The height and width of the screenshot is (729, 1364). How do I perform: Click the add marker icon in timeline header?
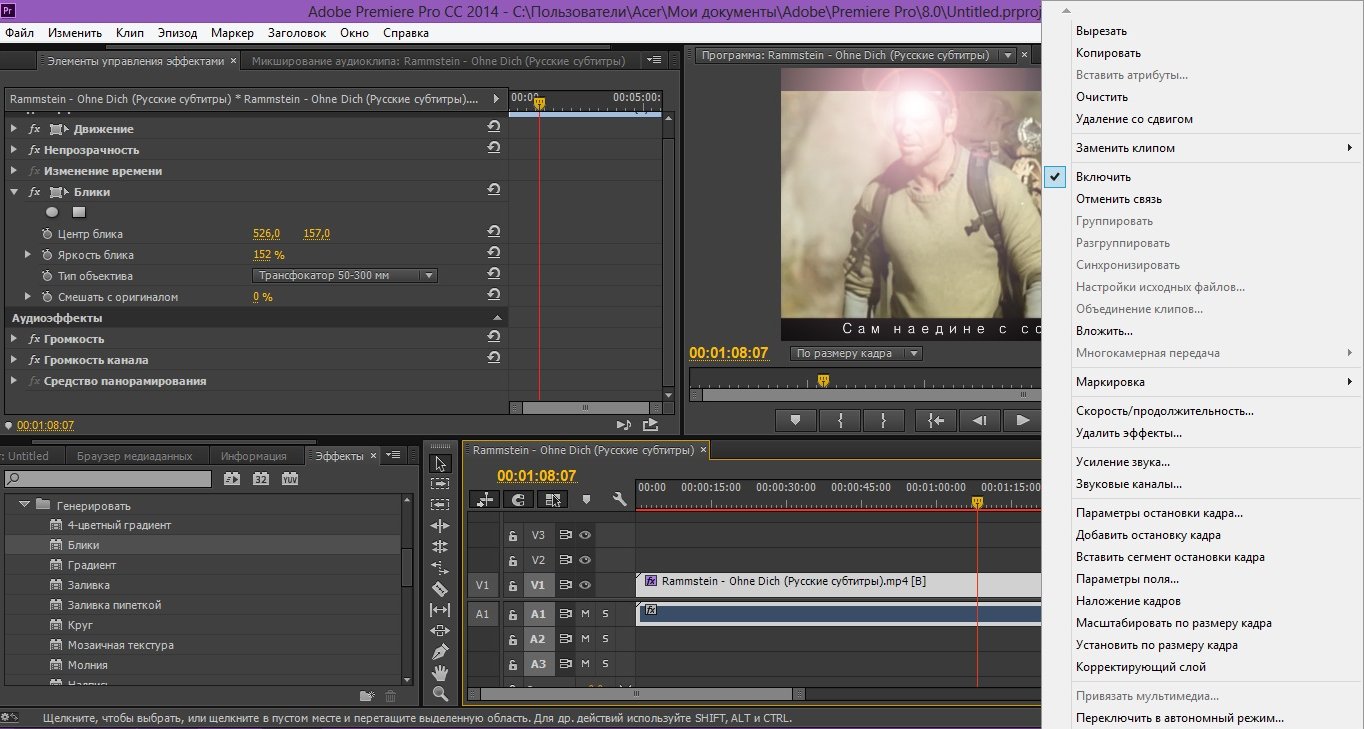tap(587, 499)
